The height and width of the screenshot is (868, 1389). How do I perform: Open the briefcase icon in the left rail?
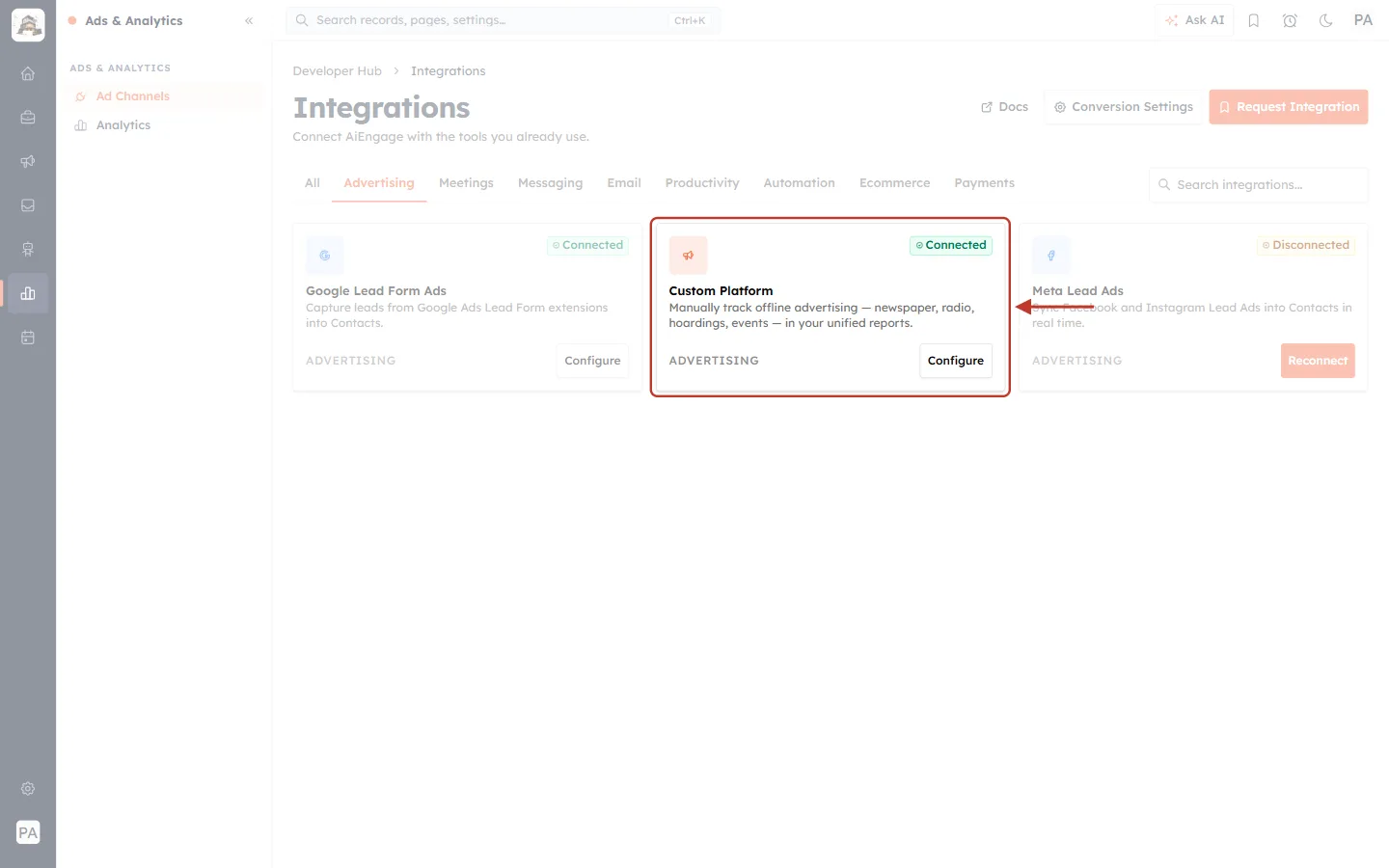[x=28, y=118]
